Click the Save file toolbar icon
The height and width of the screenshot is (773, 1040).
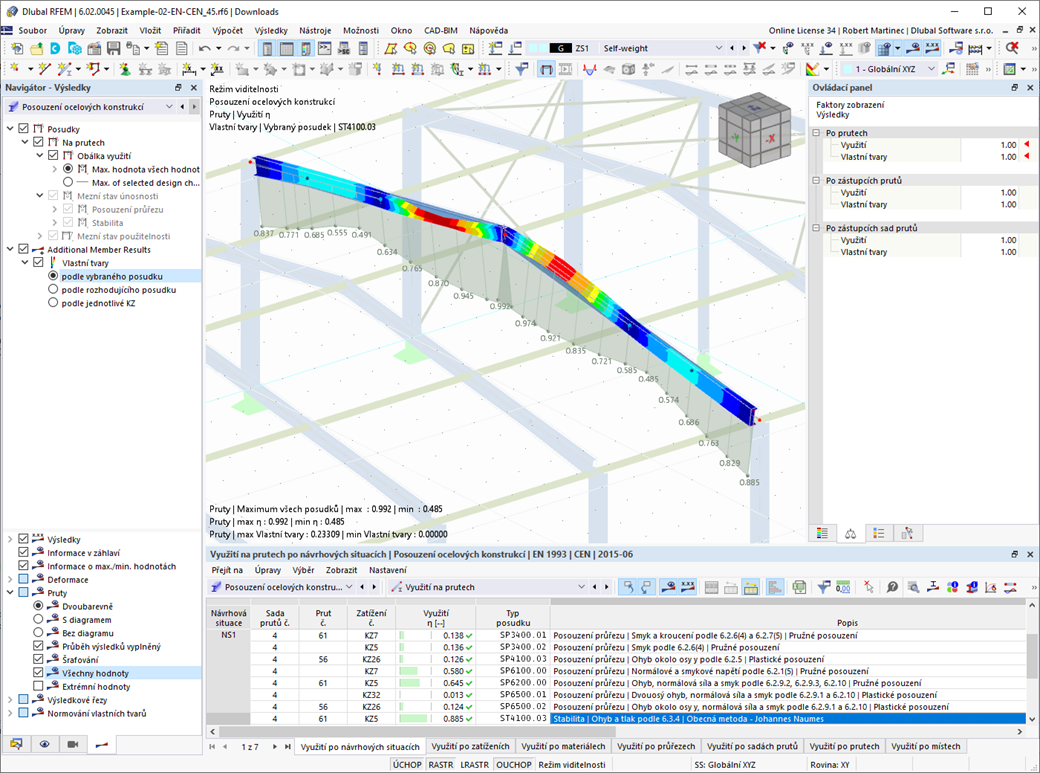(x=113, y=48)
